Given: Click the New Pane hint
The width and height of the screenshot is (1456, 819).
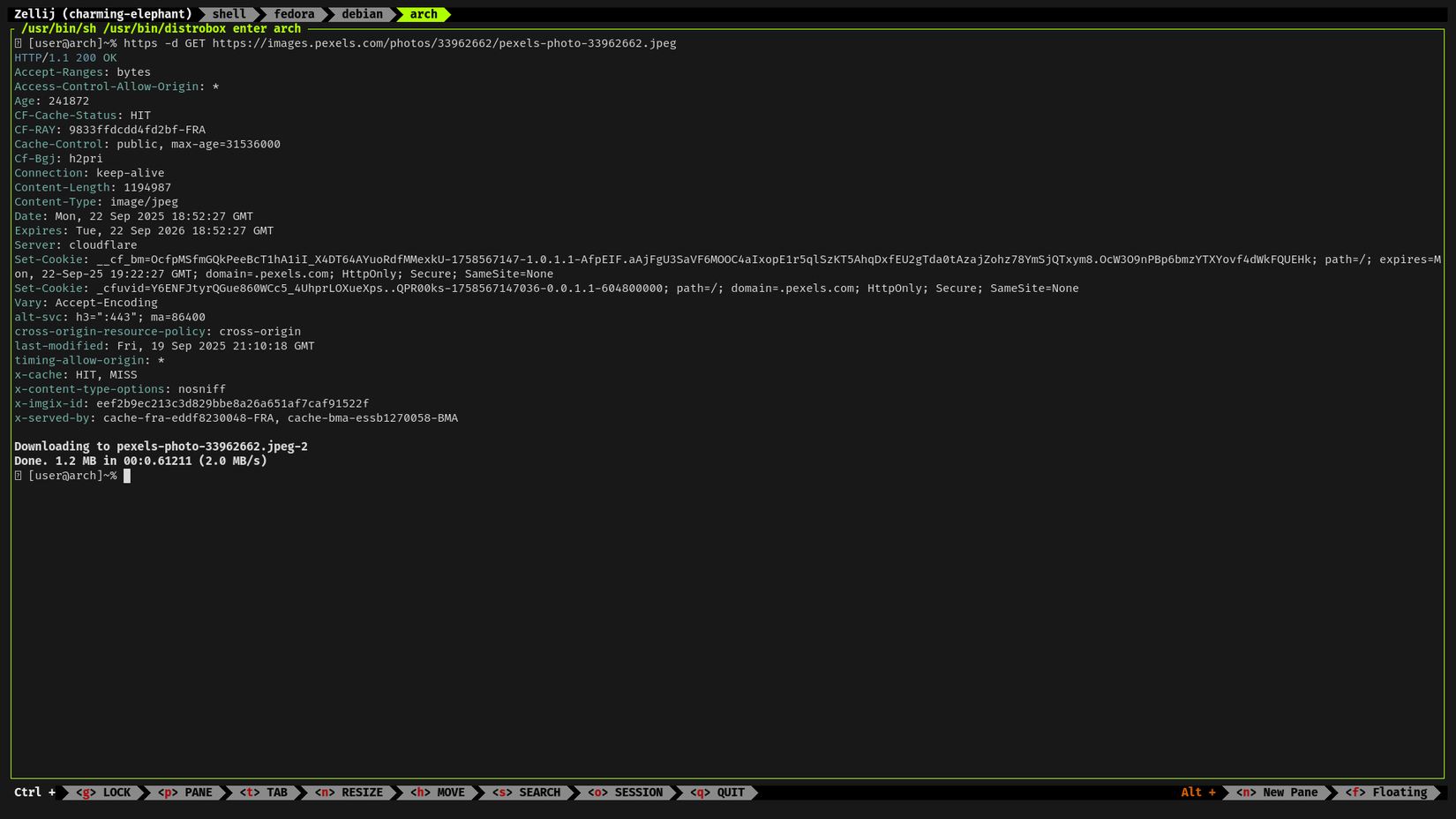Looking at the screenshot, I should pos(1279,792).
